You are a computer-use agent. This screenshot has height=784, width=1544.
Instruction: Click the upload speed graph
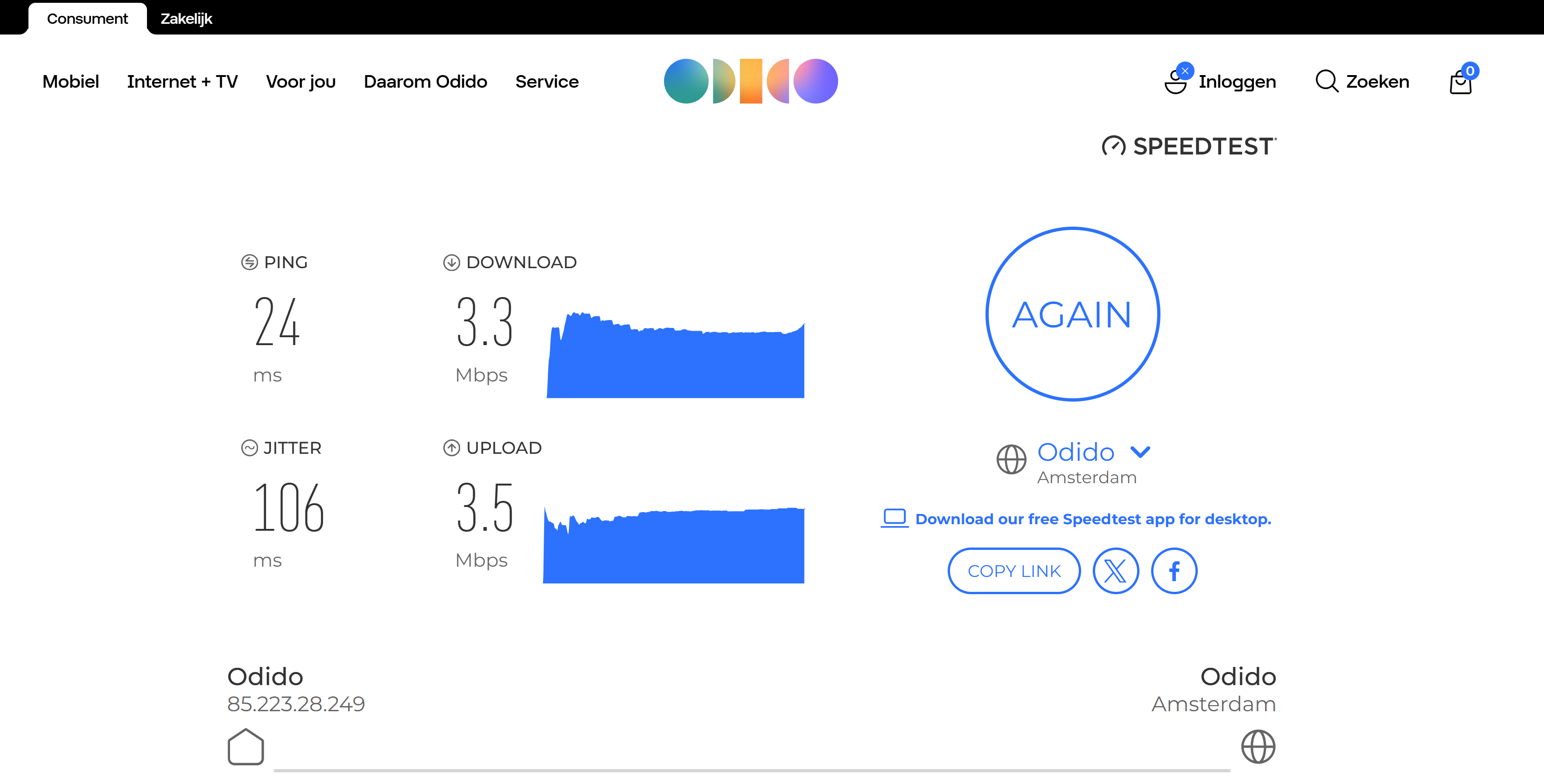click(674, 544)
